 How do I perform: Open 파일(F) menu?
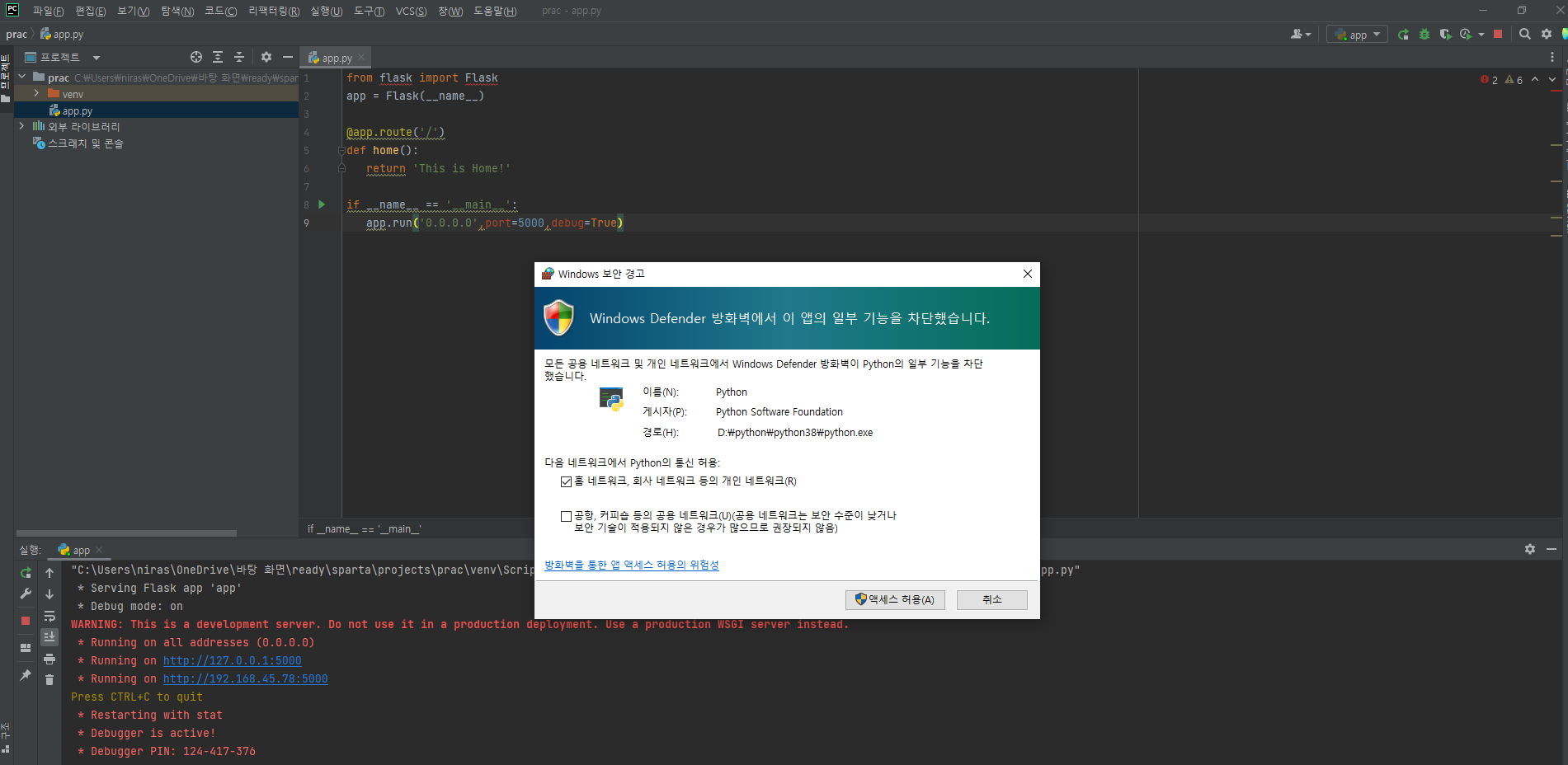[x=48, y=11]
